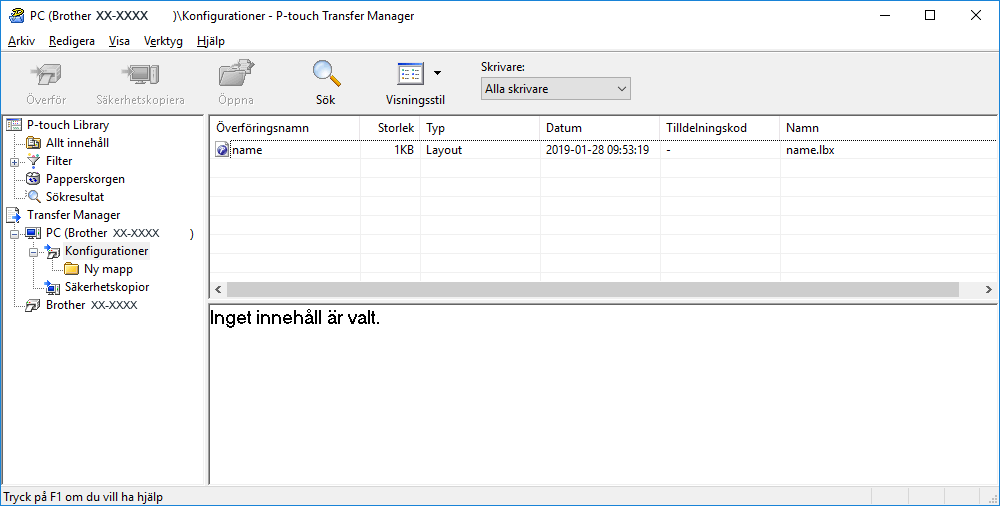Click the horizontal scrollbar left arrow
Viewport: 1000px width, 506px height.
[x=218, y=289]
